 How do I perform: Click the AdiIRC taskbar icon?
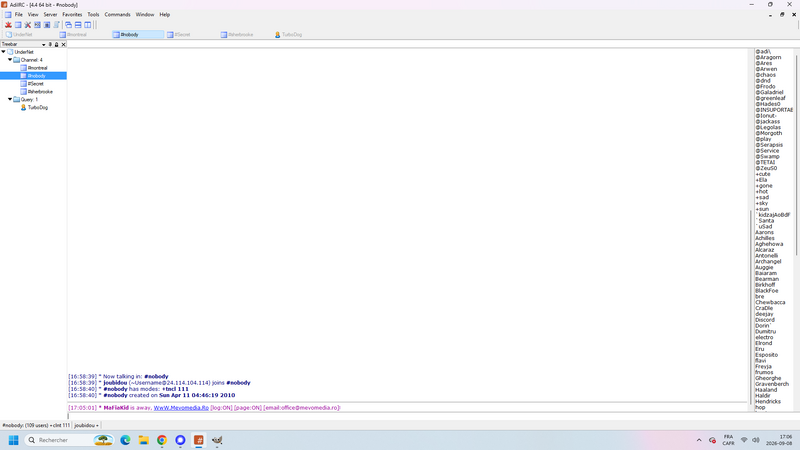tap(198, 440)
